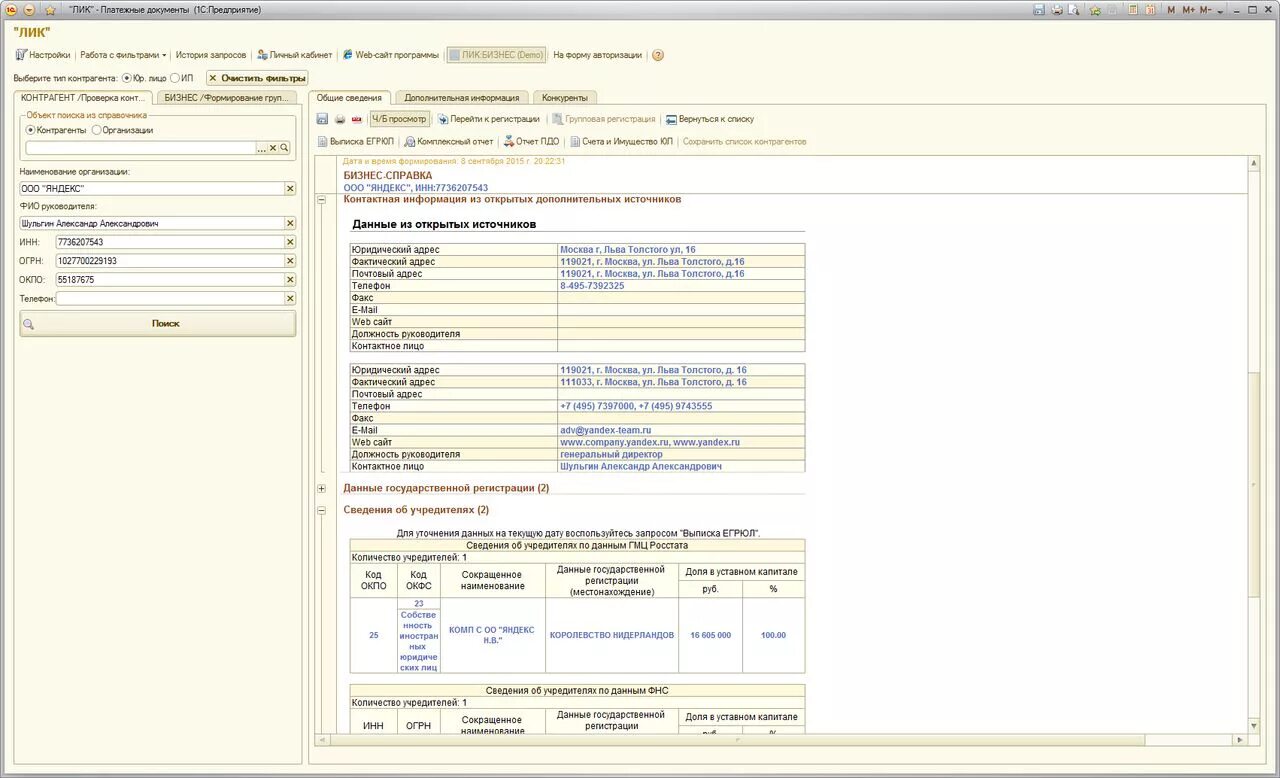Click the red export icon in report toolbar
This screenshot has height=778, width=1280.
(356, 119)
